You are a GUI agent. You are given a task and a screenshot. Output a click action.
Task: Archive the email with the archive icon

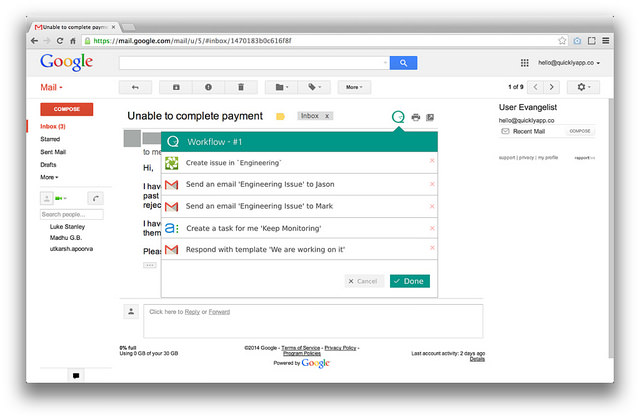[176, 87]
